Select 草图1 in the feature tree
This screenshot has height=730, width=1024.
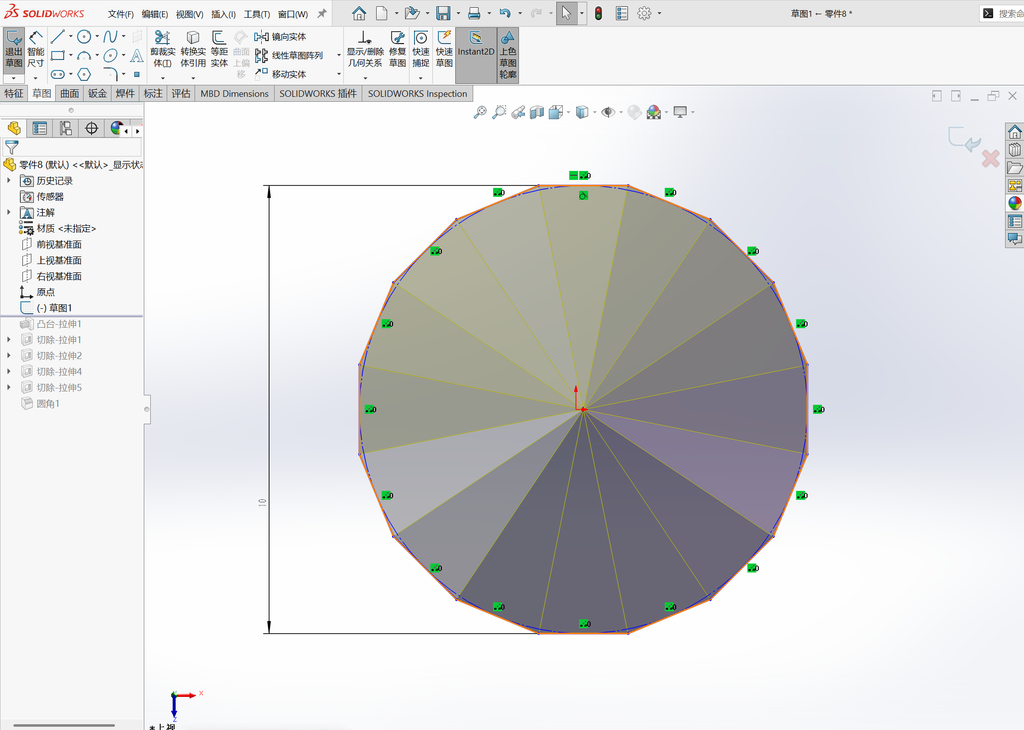point(46,308)
